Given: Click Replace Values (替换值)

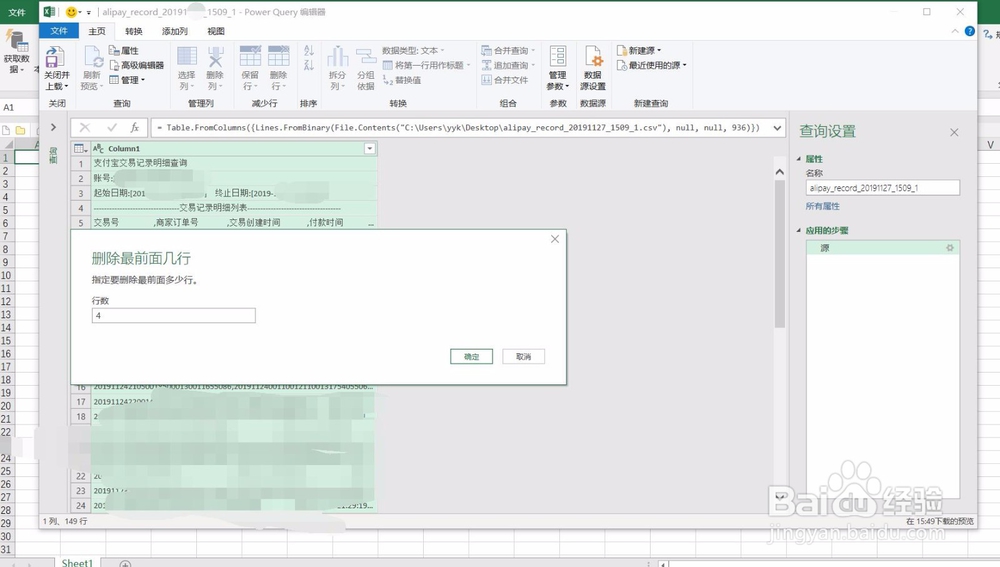Looking at the screenshot, I should (x=402, y=80).
